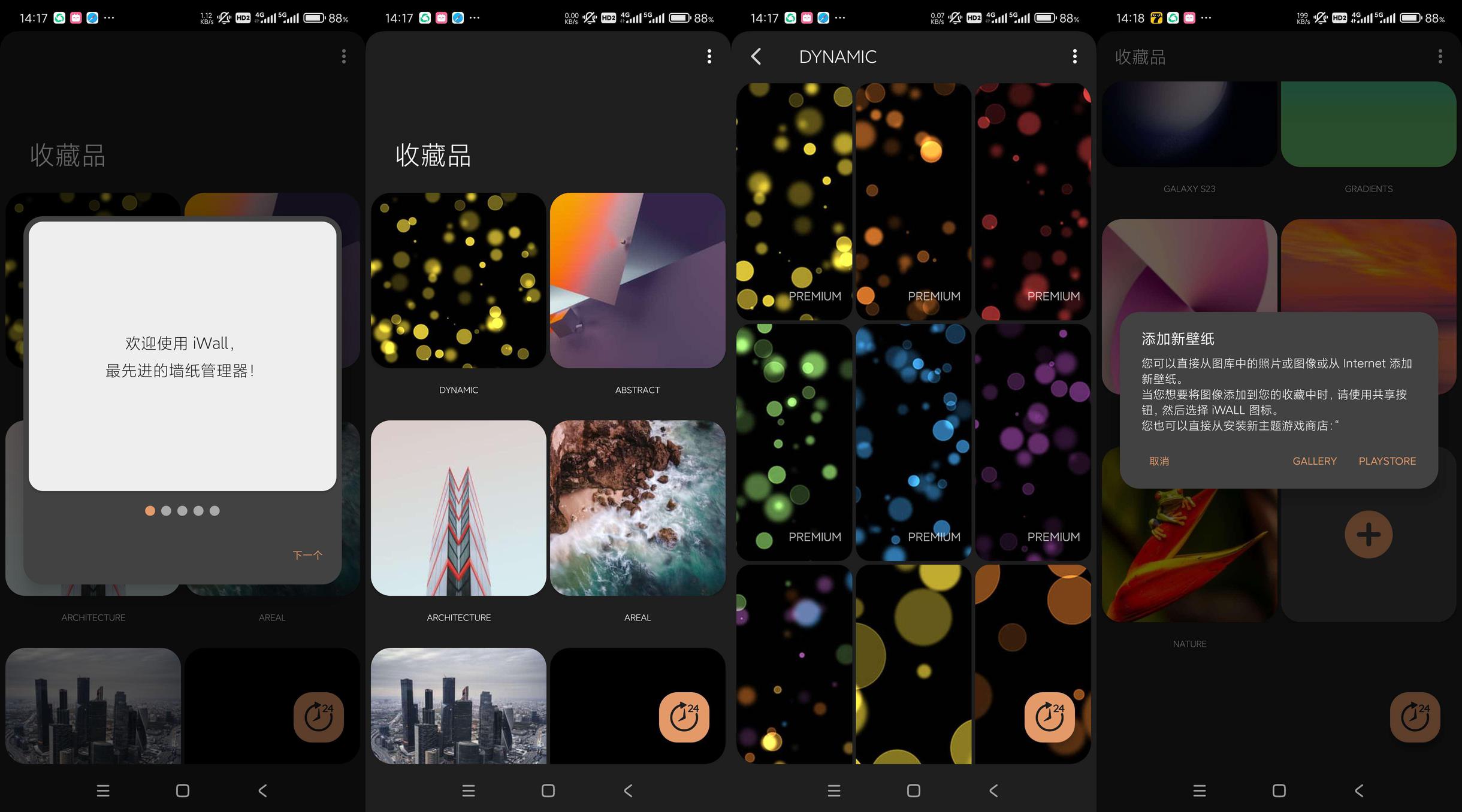This screenshot has height=812, width=1462.
Task: Tap the home button on the fourth screen
Action: point(1279,790)
